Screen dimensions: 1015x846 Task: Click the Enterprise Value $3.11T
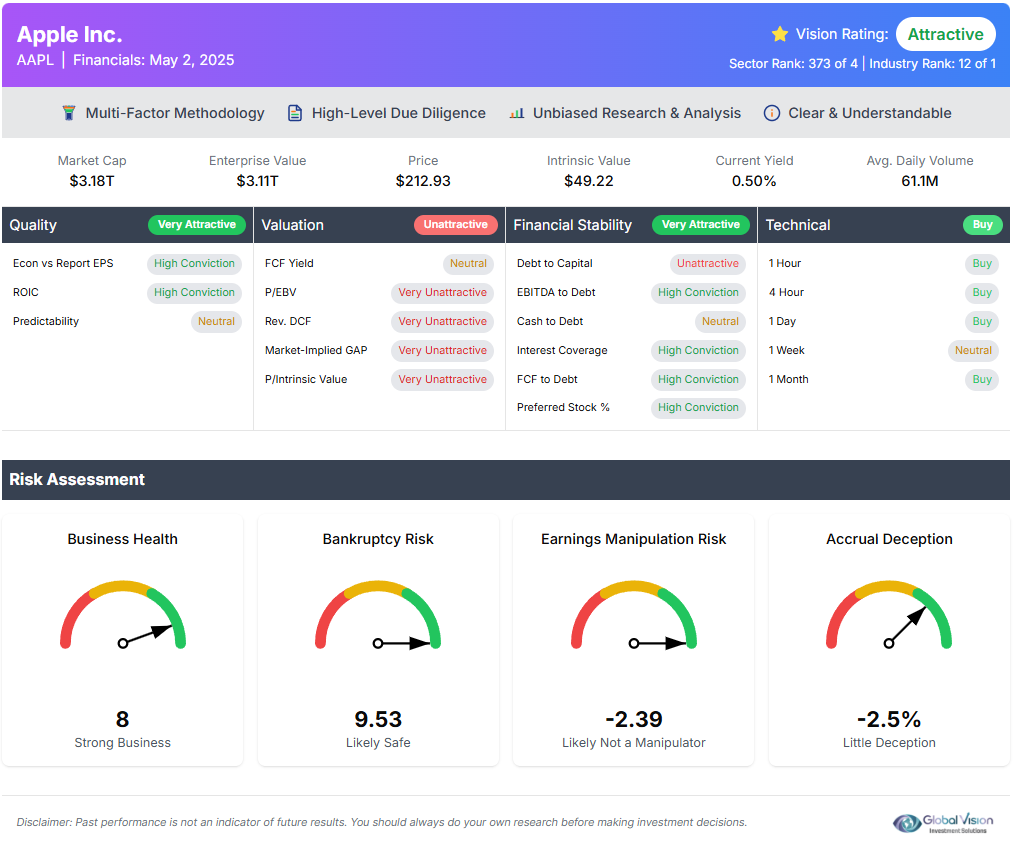coord(257,181)
